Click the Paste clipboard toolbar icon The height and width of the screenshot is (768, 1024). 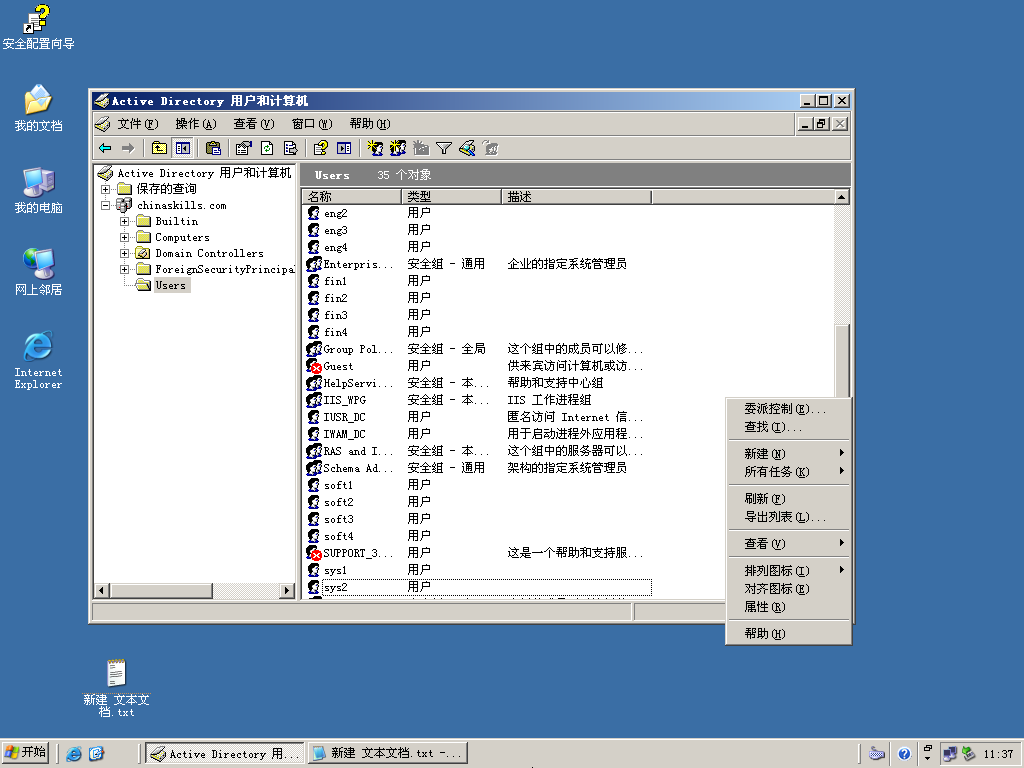(x=213, y=148)
